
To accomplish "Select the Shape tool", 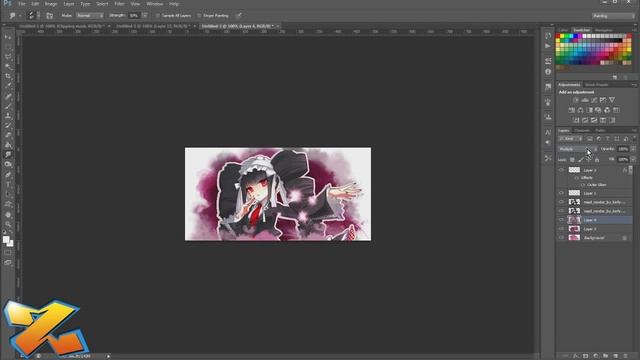I will tap(8, 204).
